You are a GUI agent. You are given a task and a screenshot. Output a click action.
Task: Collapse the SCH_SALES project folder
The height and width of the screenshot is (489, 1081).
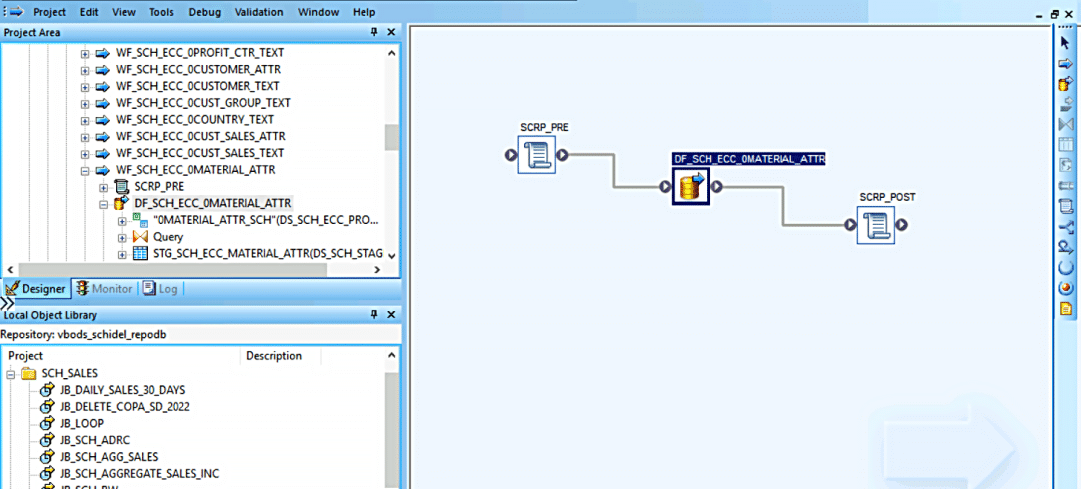[x=12, y=373]
